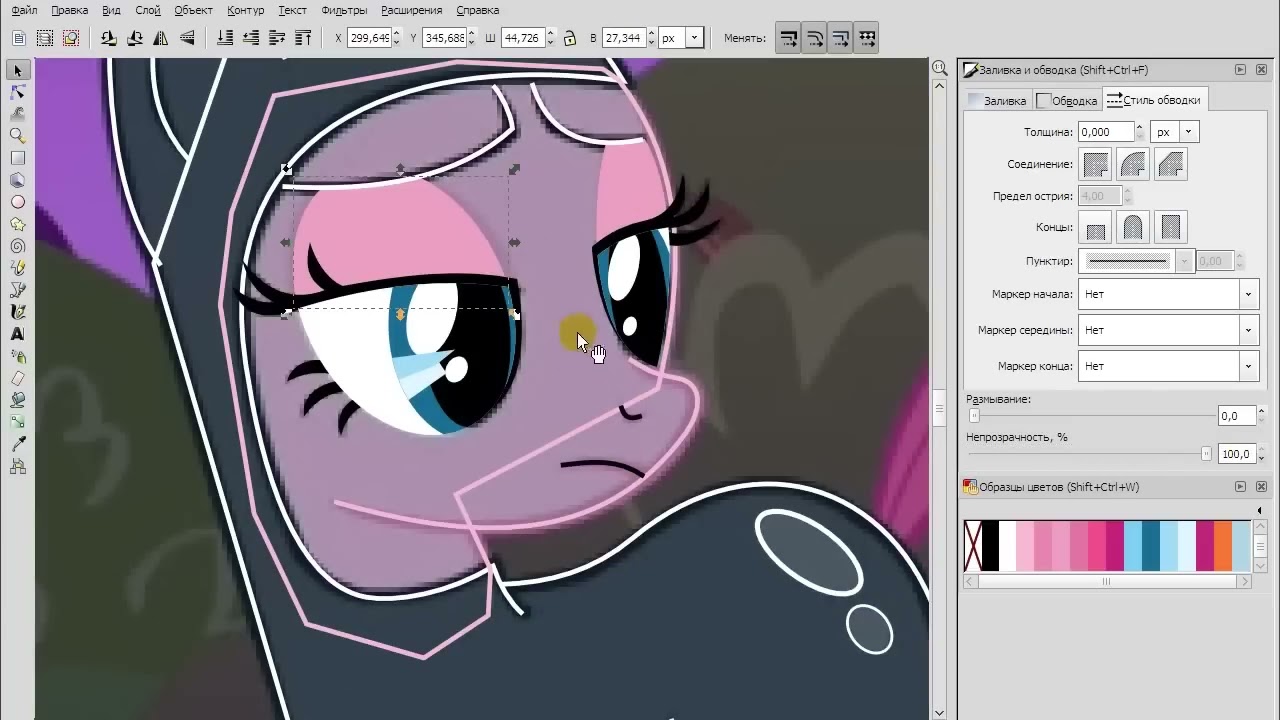Toggle width/height ratio lock
The image size is (1280, 720).
(569, 38)
